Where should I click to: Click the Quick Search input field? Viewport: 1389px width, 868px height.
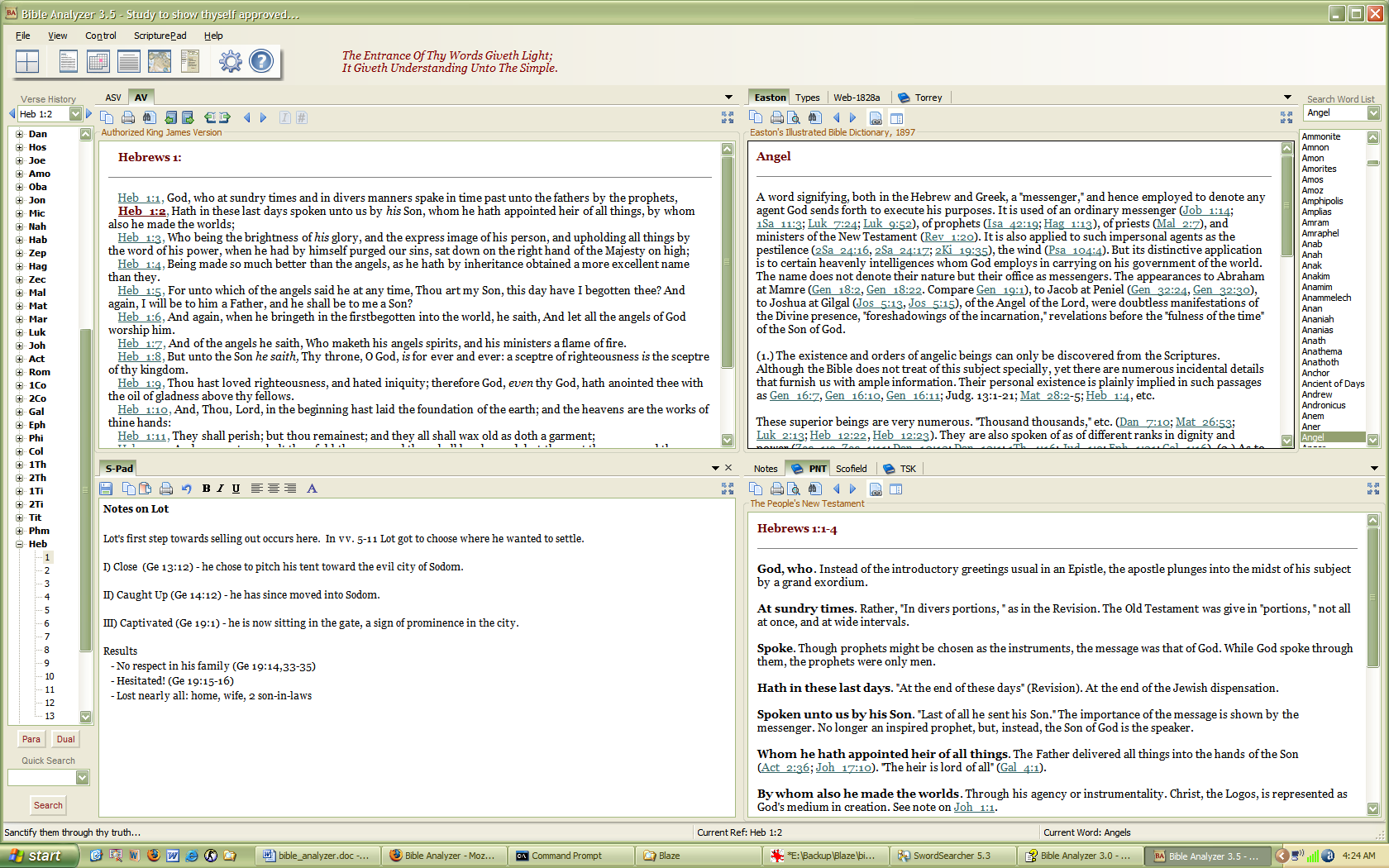(x=41, y=777)
